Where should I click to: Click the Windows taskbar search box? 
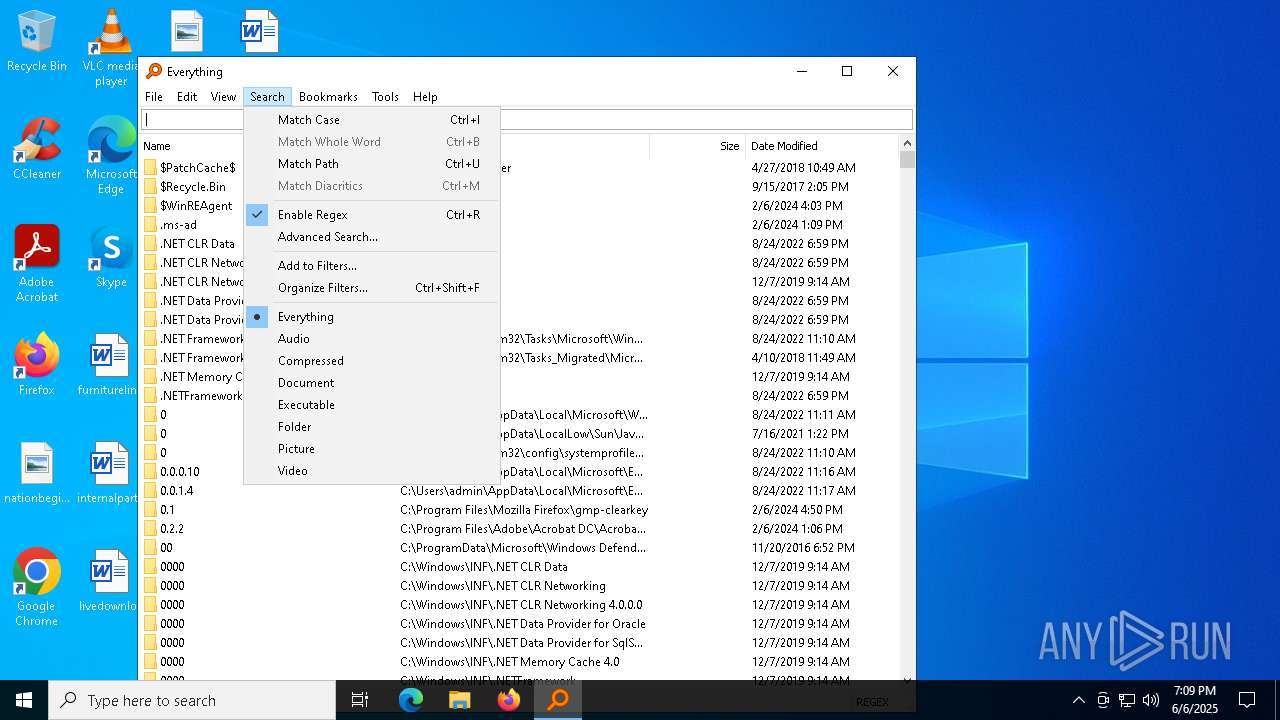click(192, 700)
